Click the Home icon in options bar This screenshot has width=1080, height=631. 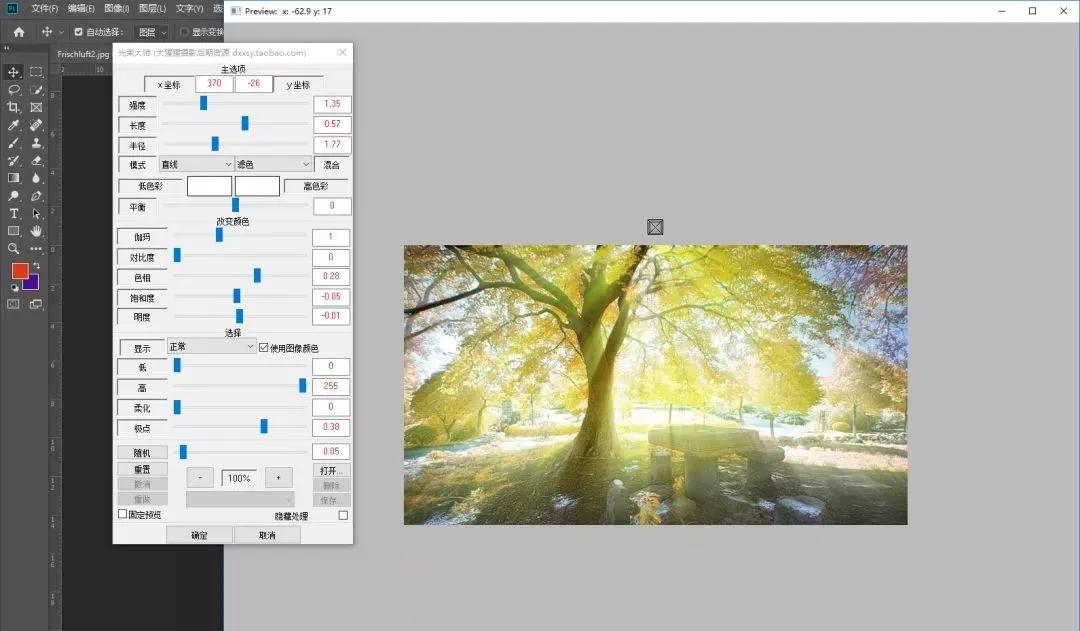click(18, 32)
